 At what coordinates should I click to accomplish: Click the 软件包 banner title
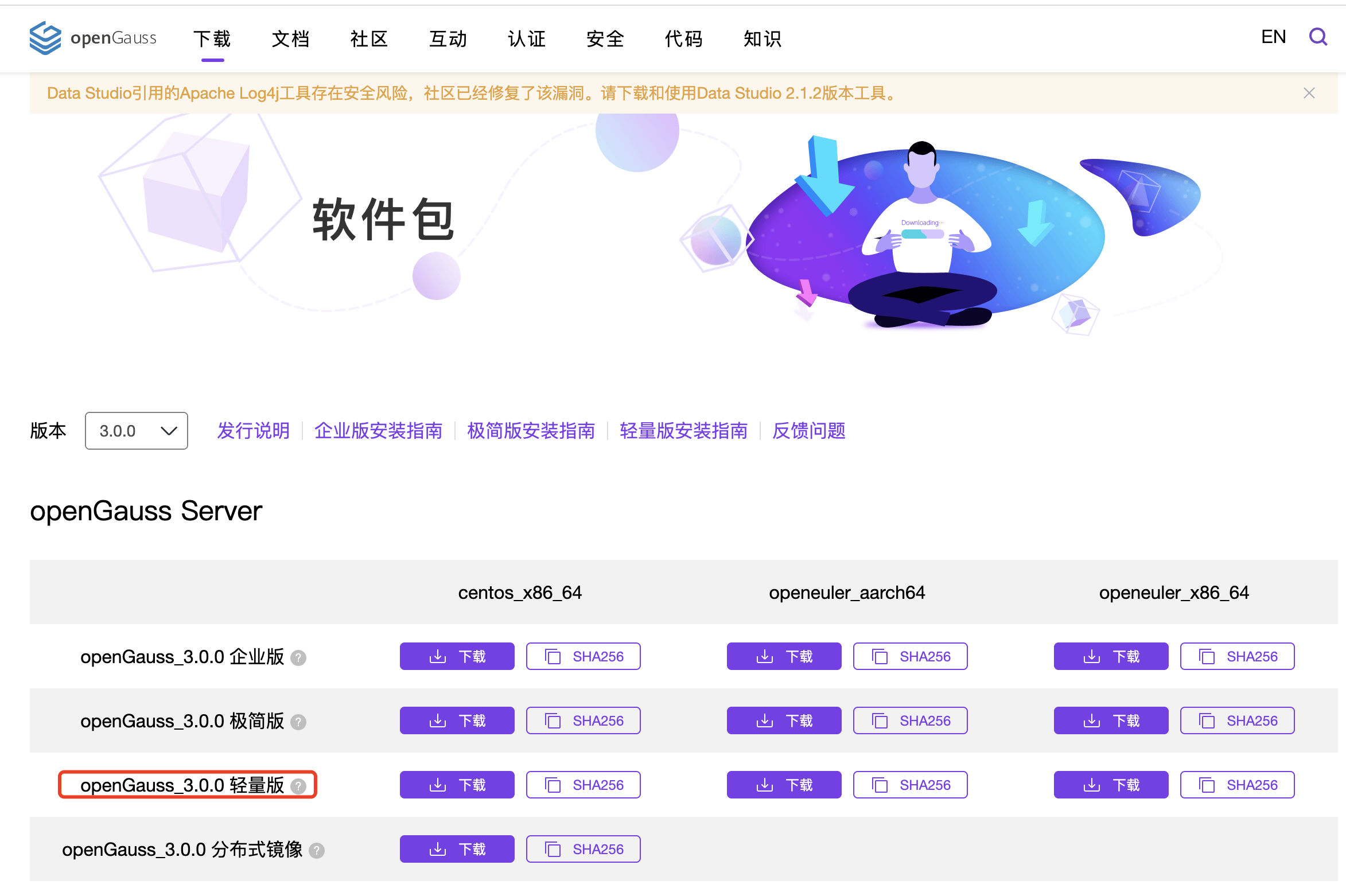click(x=384, y=220)
